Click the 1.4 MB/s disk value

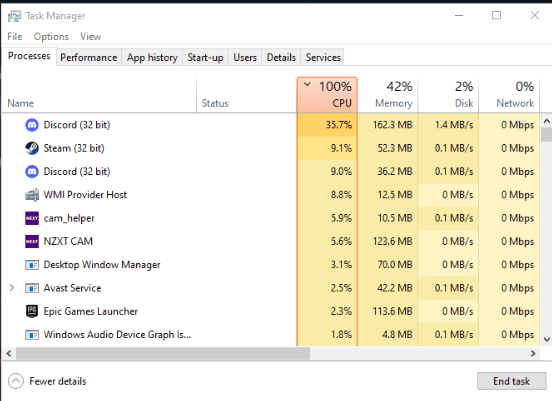[454, 125]
